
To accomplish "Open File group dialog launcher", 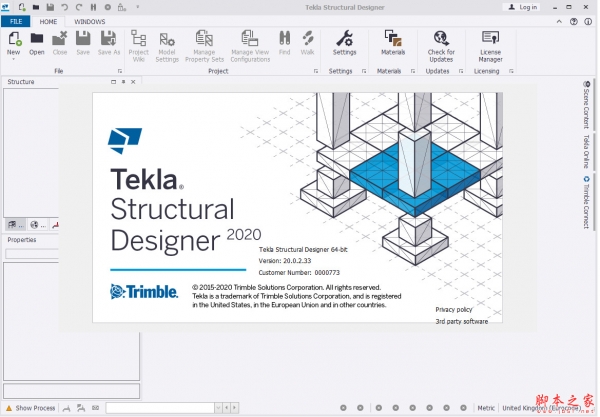I will tap(120, 71).
